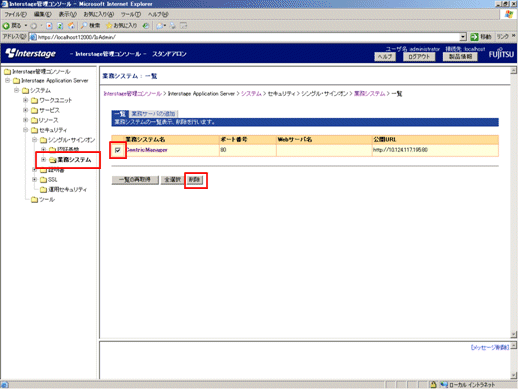Click the Forward navigation arrow icon
This screenshot has height=389, width=518.
(x=34, y=26)
